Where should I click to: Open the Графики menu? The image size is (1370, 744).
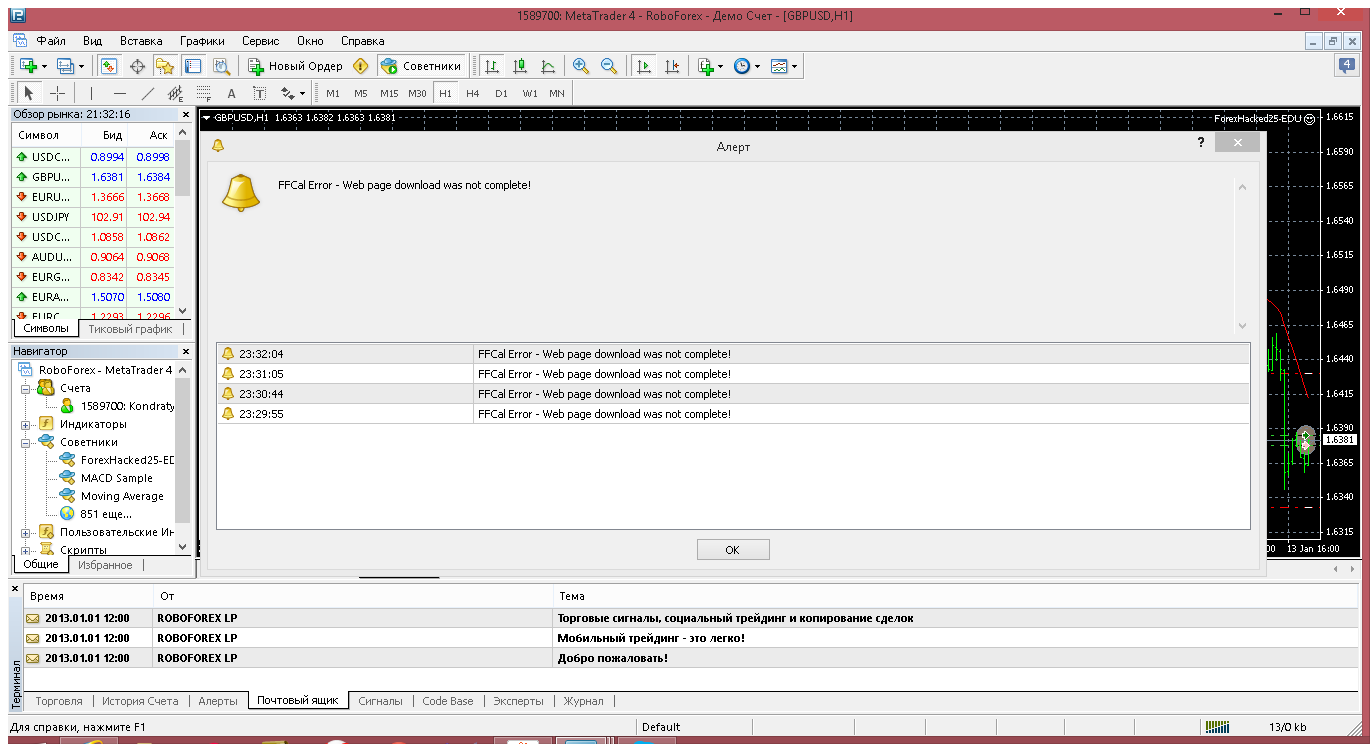(x=202, y=41)
